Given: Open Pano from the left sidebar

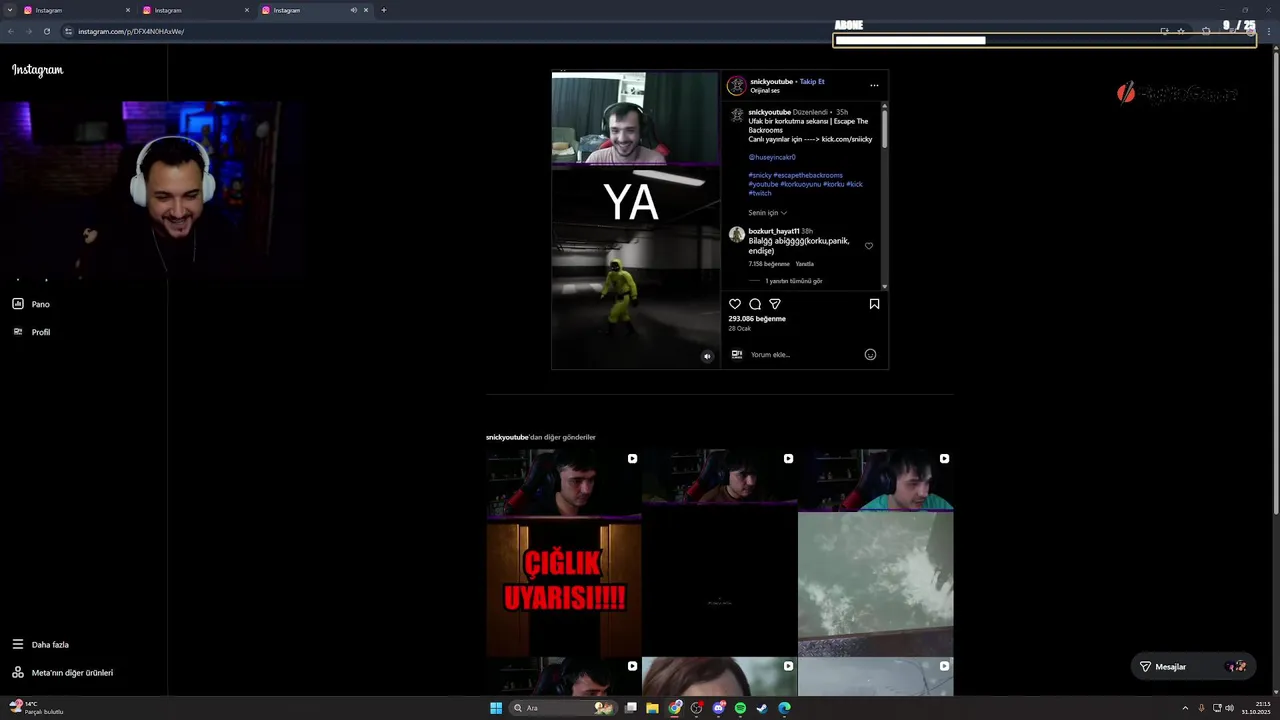Looking at the screenshot, I should tap(31, 304).
